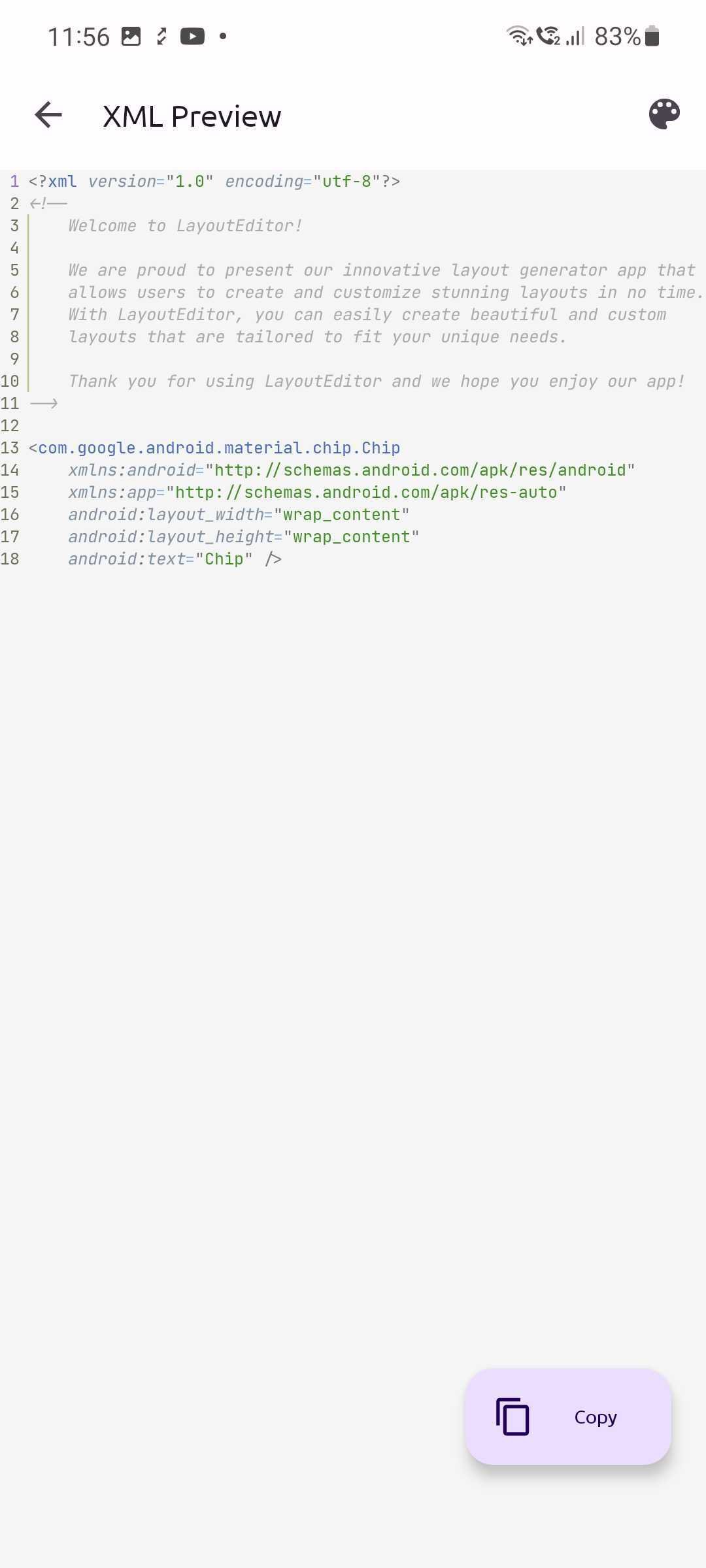Screen dimensions: 706x1568
Task: Click the xml version declaration line
Action: tap(214, 182)
